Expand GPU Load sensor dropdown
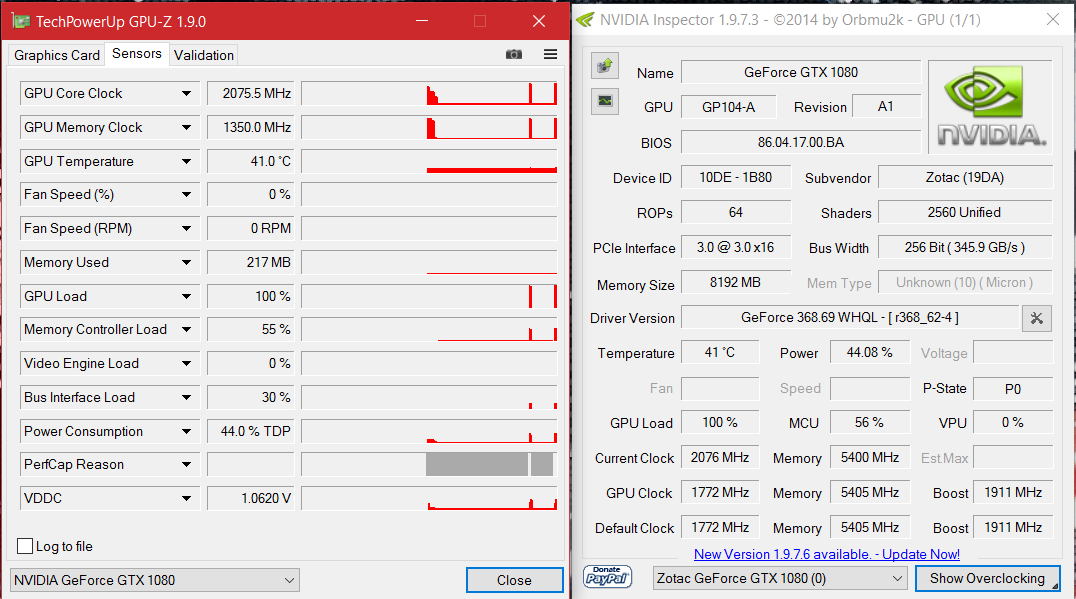Screen dimensions: 1076x599 186,296
